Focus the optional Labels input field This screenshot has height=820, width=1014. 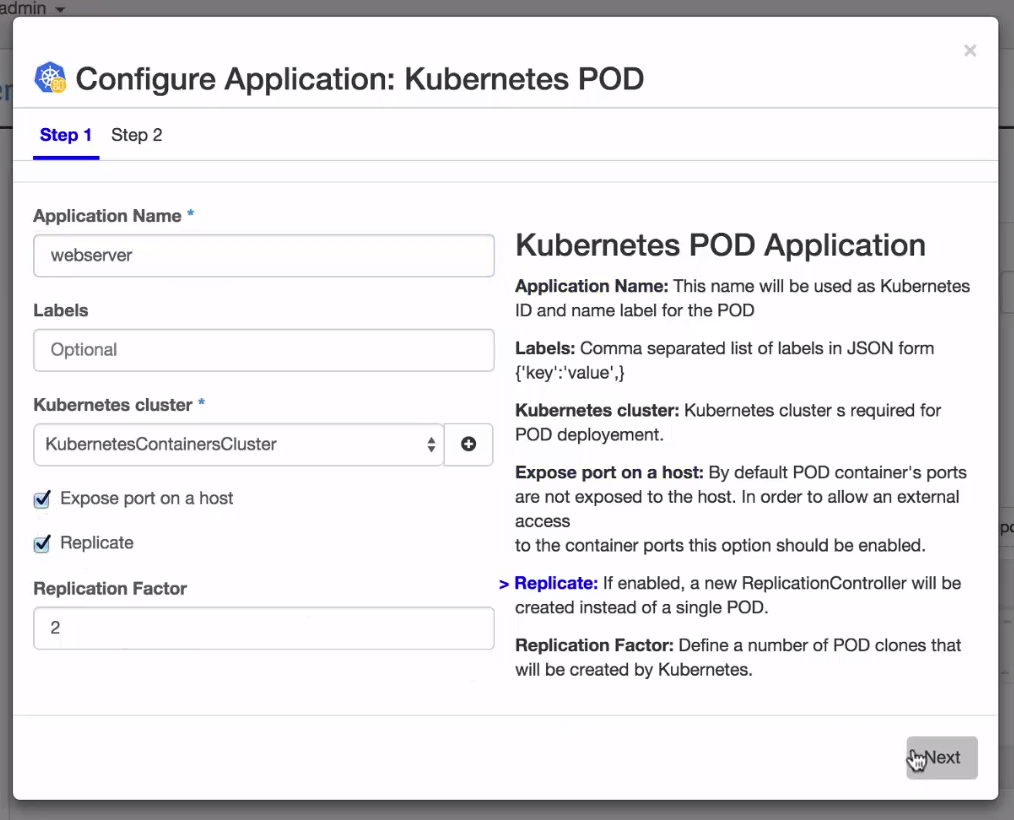click(x=263, y=350)
